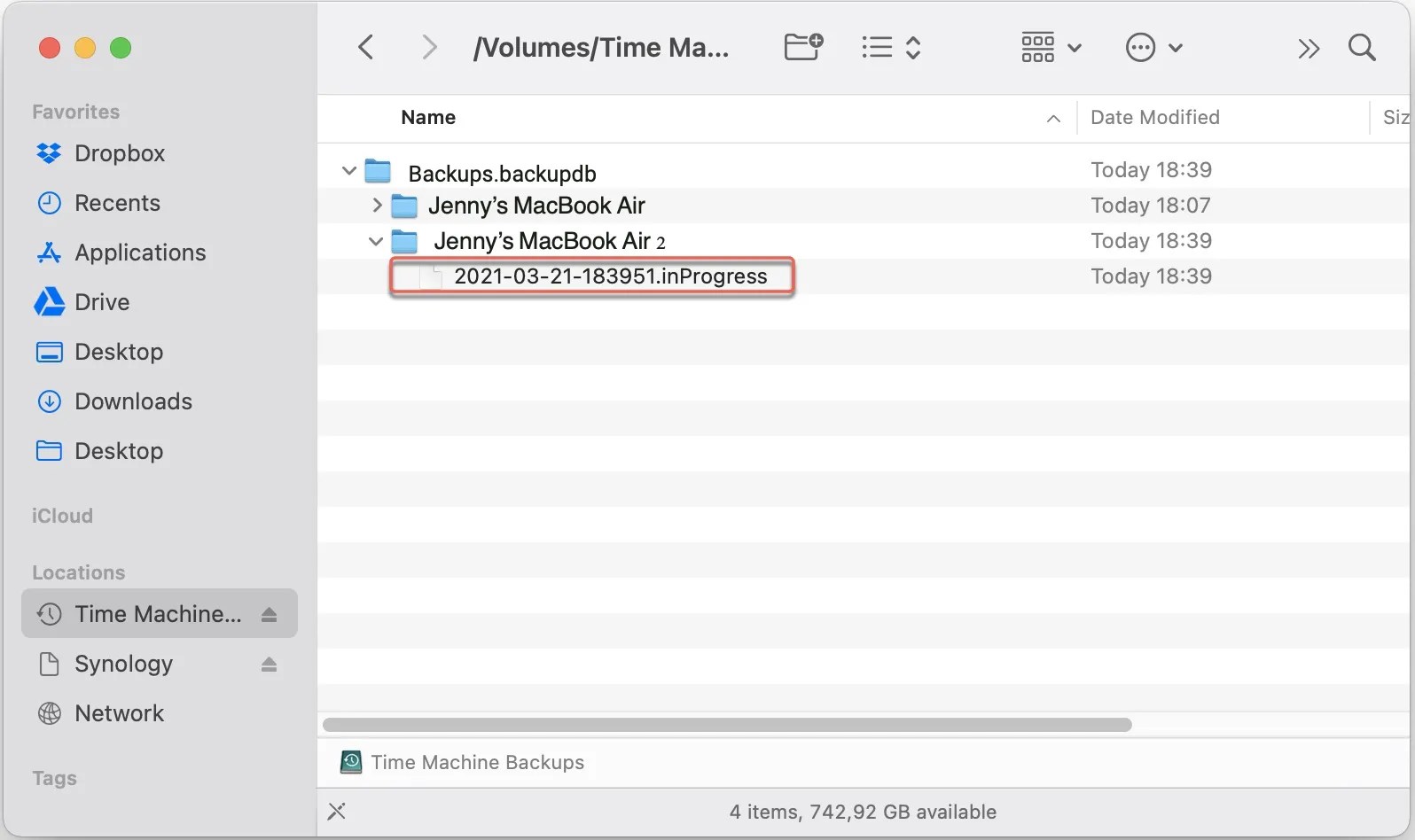Click the /Volumes/Time Ma... window title
This screenshot has height=840, width=1415.
coord(601,47)
